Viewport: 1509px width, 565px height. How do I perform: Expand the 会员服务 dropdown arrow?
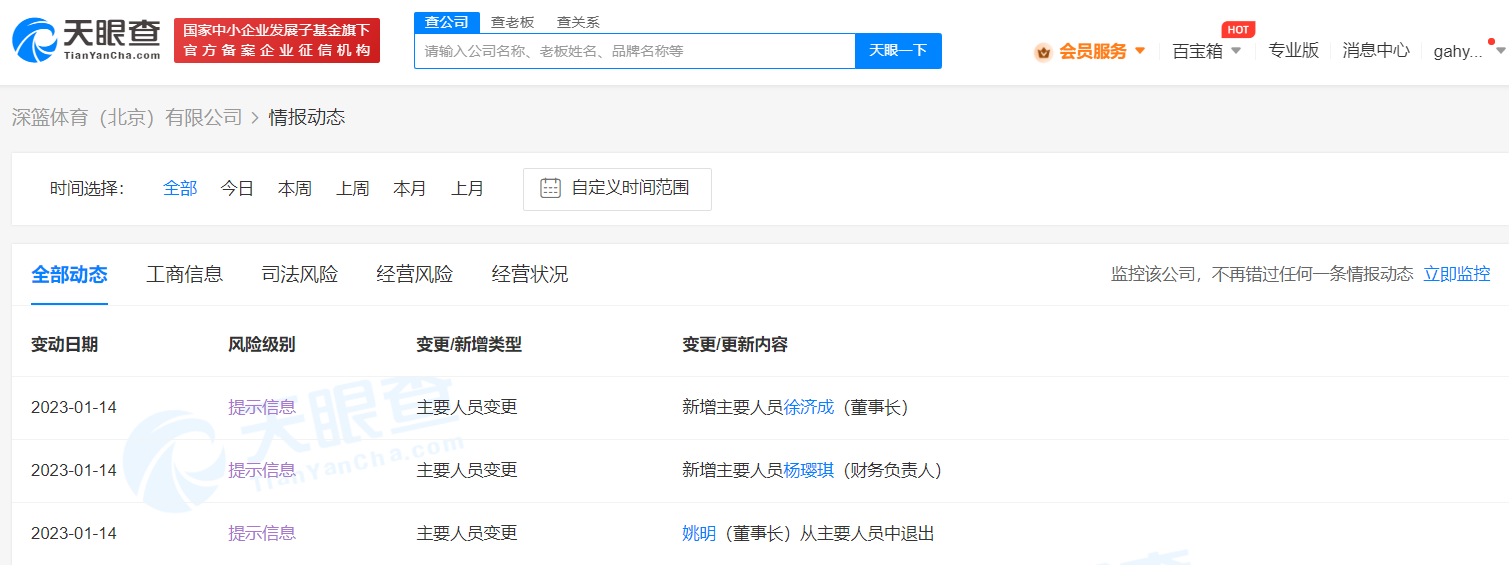click(1140, 51)
